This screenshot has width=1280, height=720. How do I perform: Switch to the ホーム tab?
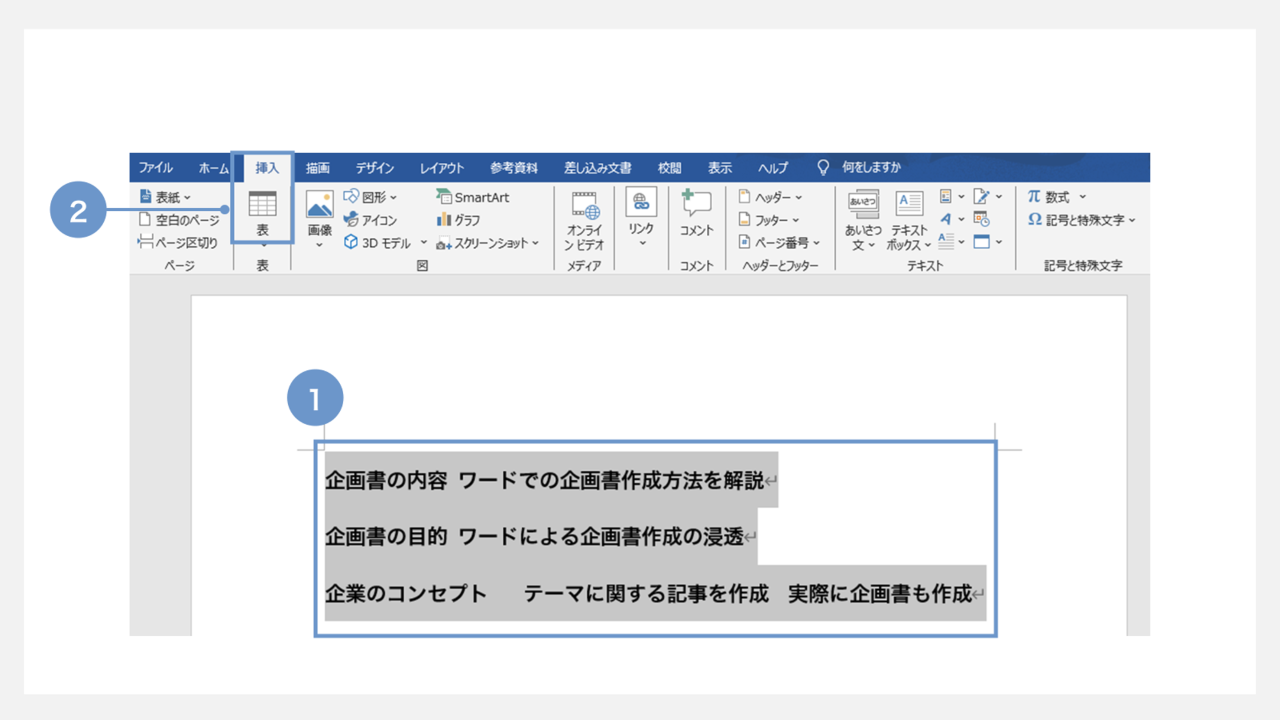[x=213, y=168]
